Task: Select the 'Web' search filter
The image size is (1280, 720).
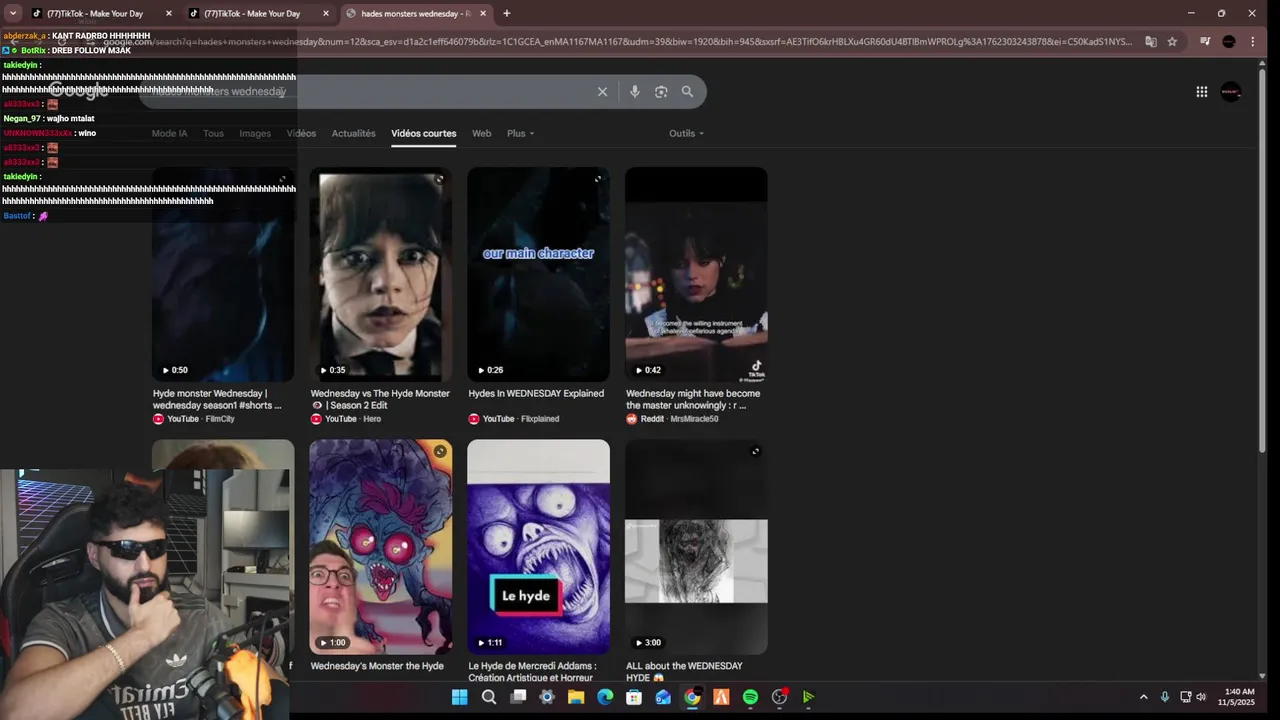Action: click(481, 133)
